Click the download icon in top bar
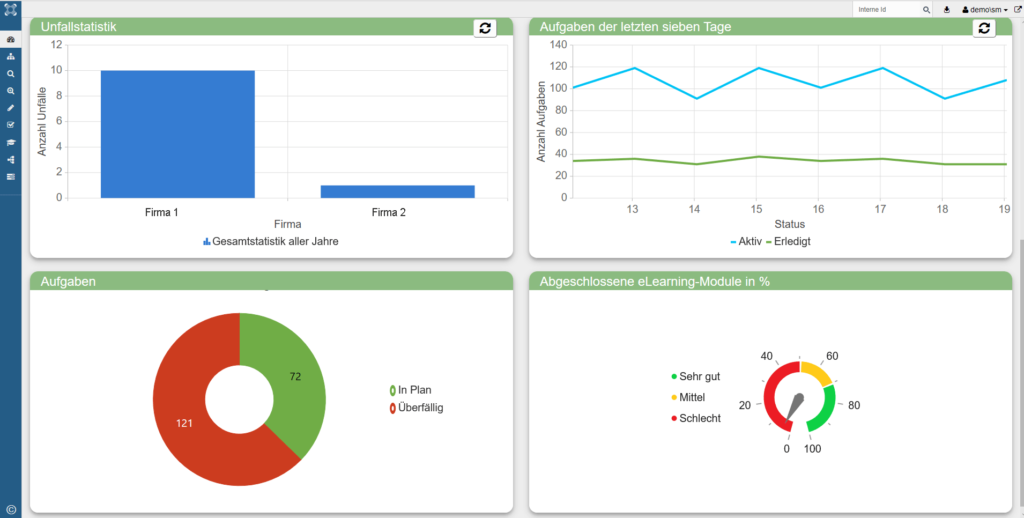The width and height of the screenshot is (1024, 518). coord(947,10)
